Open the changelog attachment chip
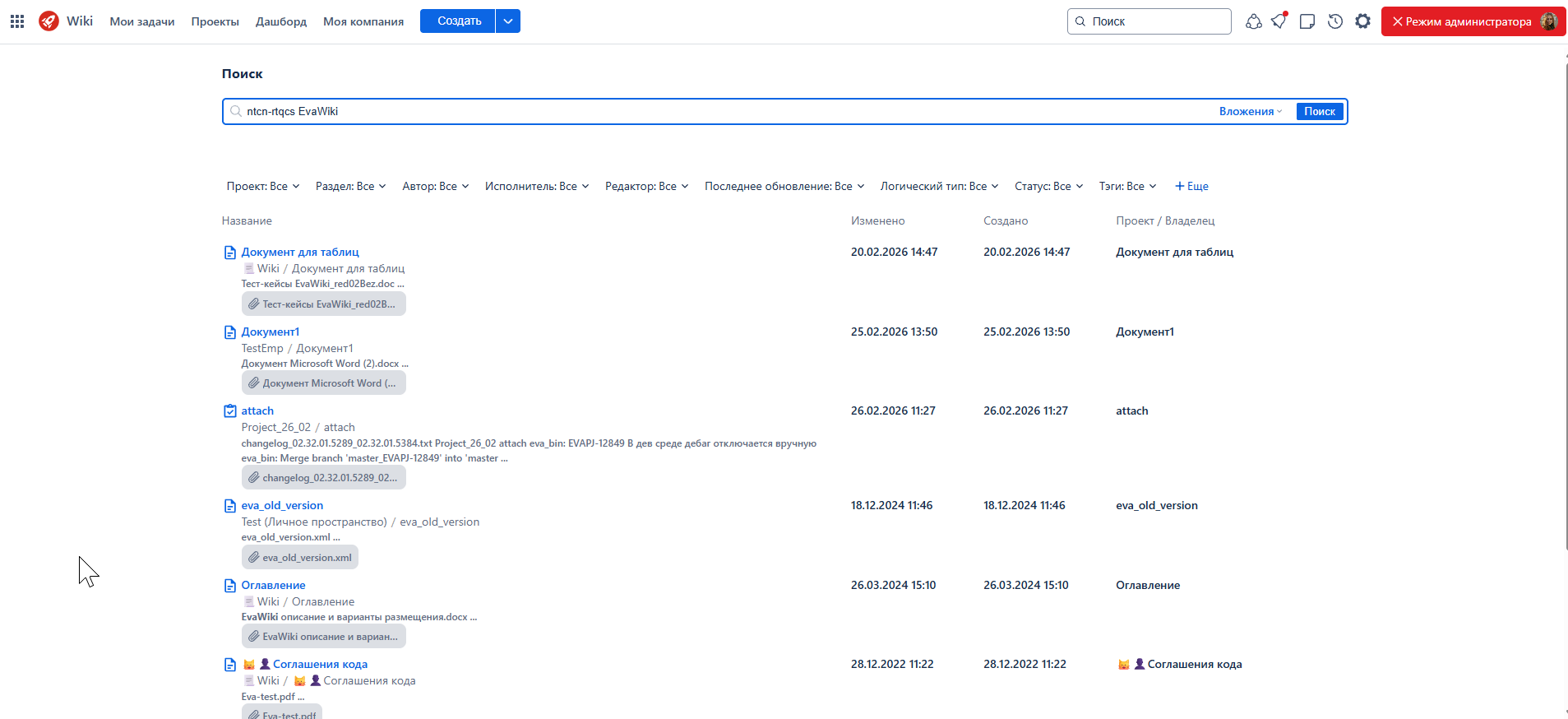Image resolution: width=1568 pixels, height=719 pixels. [324, 478]
